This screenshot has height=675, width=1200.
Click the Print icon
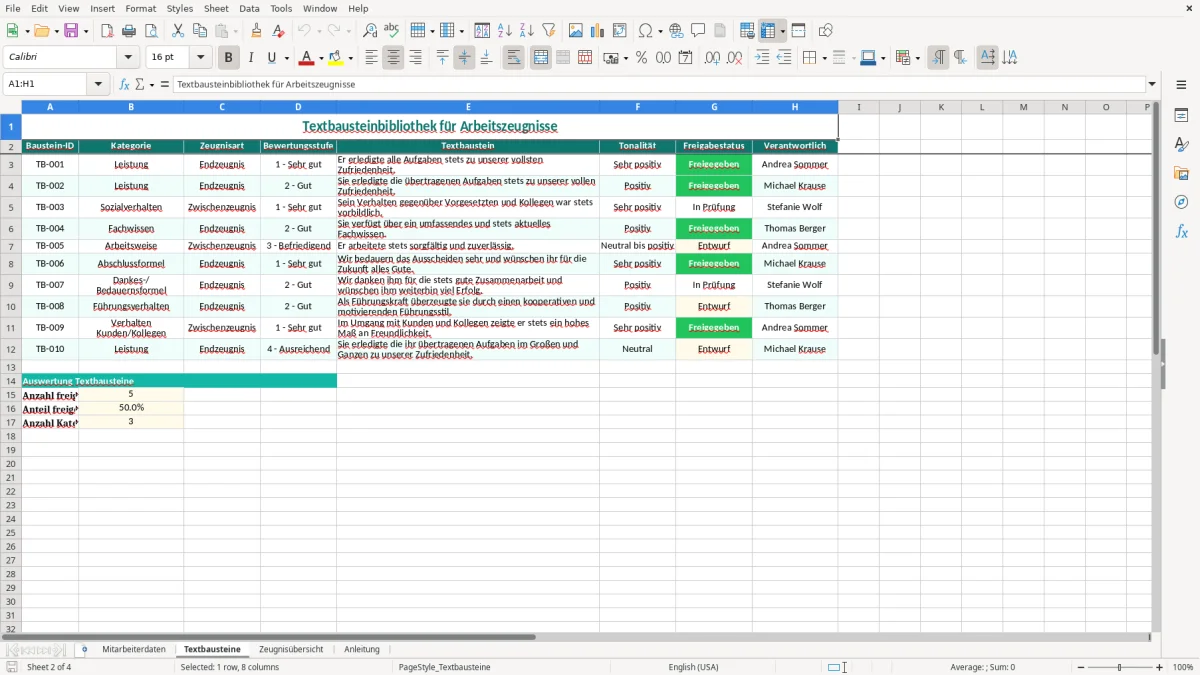click(x=129, y=31)
